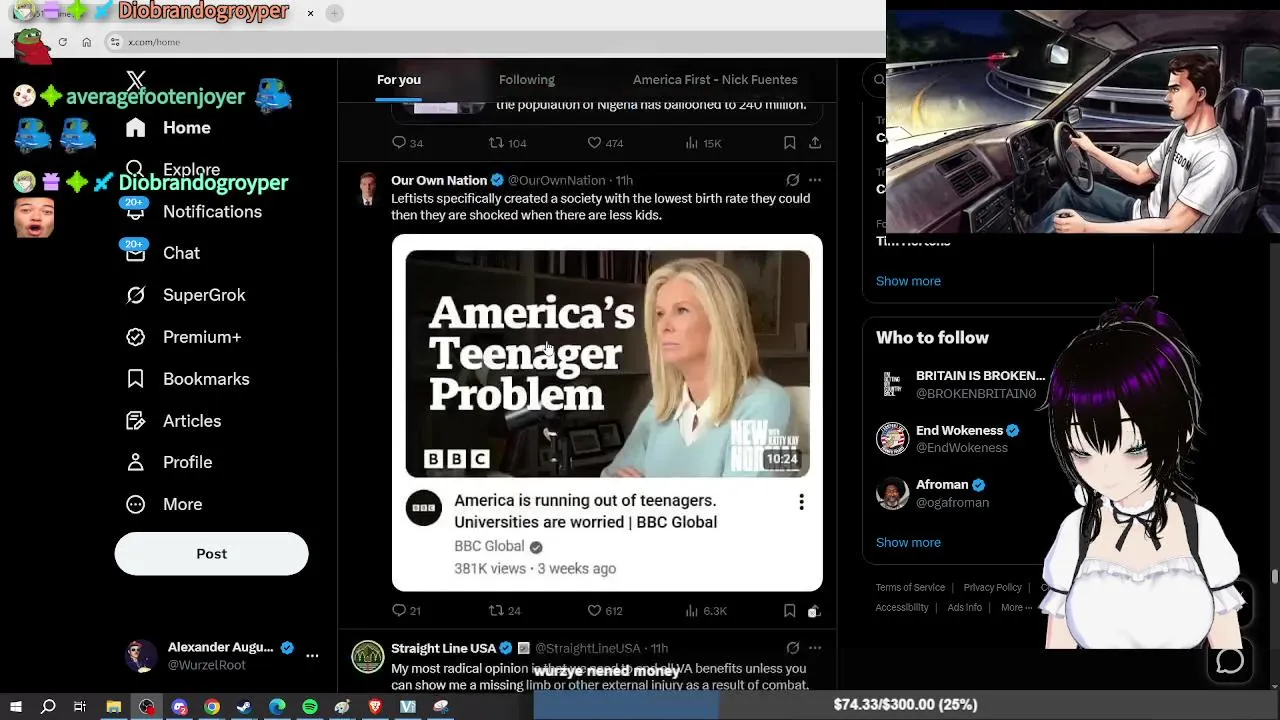Like Our Own Nation post with 612 likes

605,610
